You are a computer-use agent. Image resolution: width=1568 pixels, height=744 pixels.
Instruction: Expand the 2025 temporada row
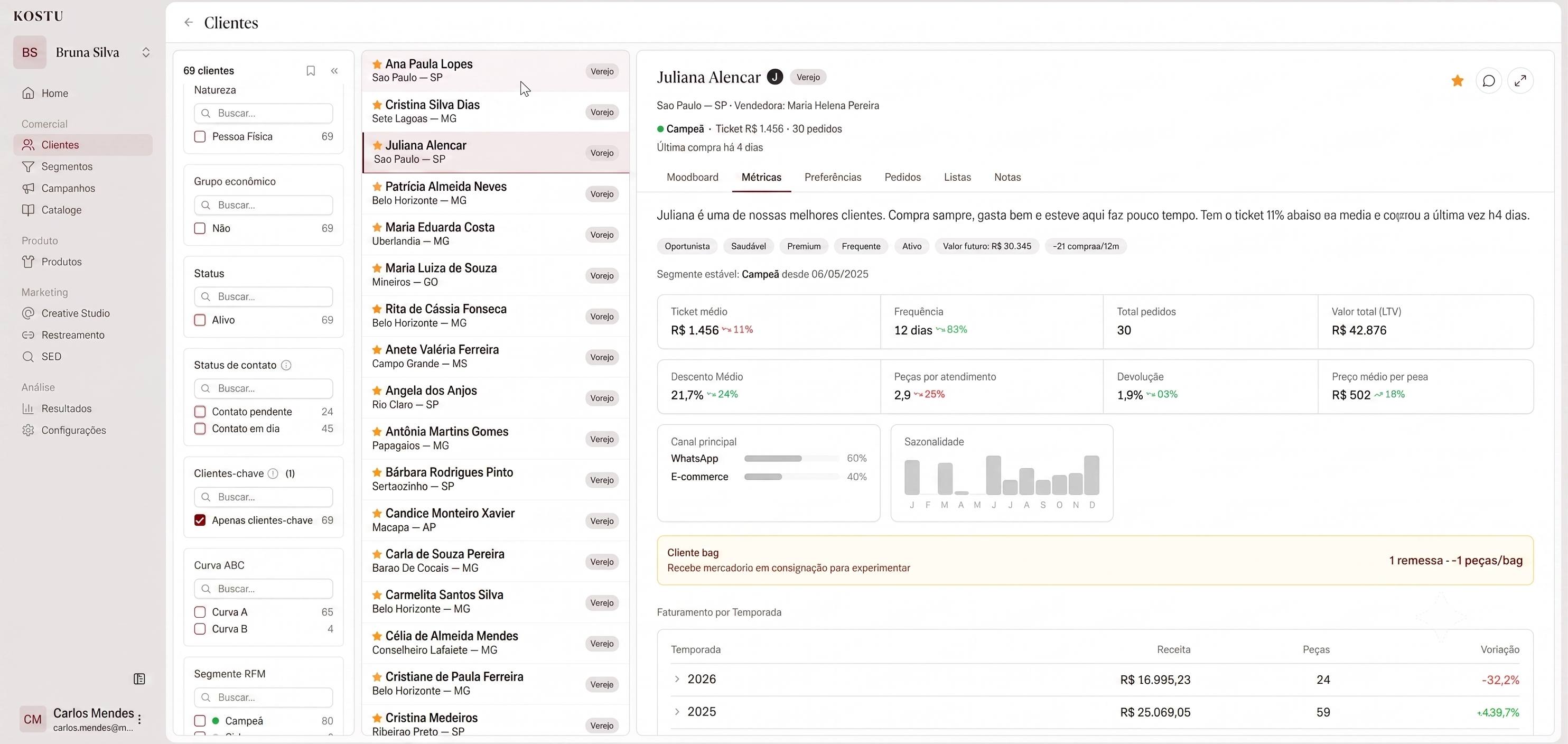[x=677, y=712]
